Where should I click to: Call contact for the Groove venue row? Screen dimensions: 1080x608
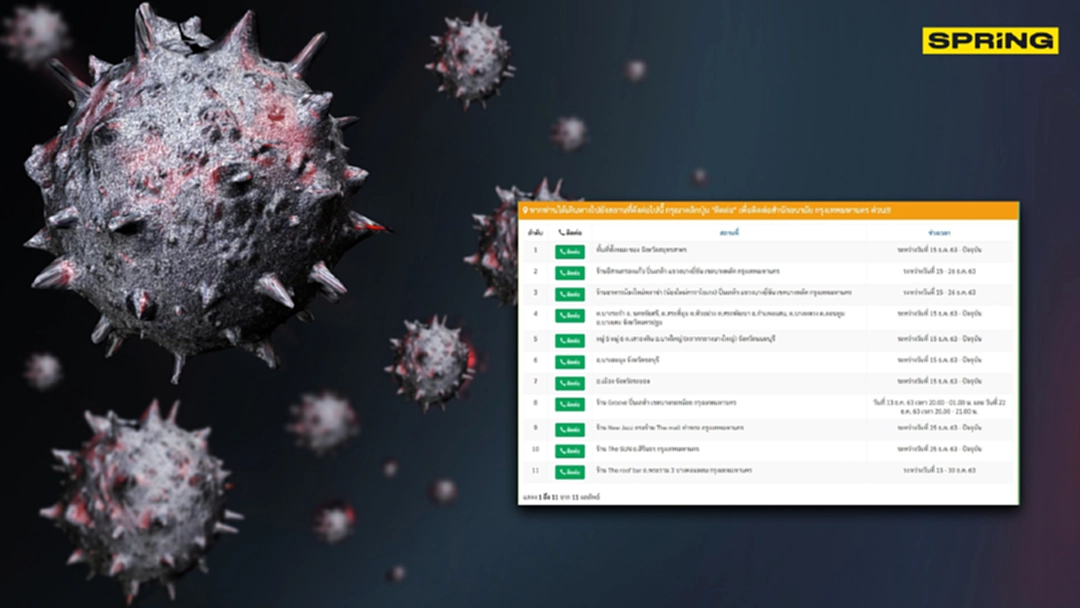tap(570, 404)
